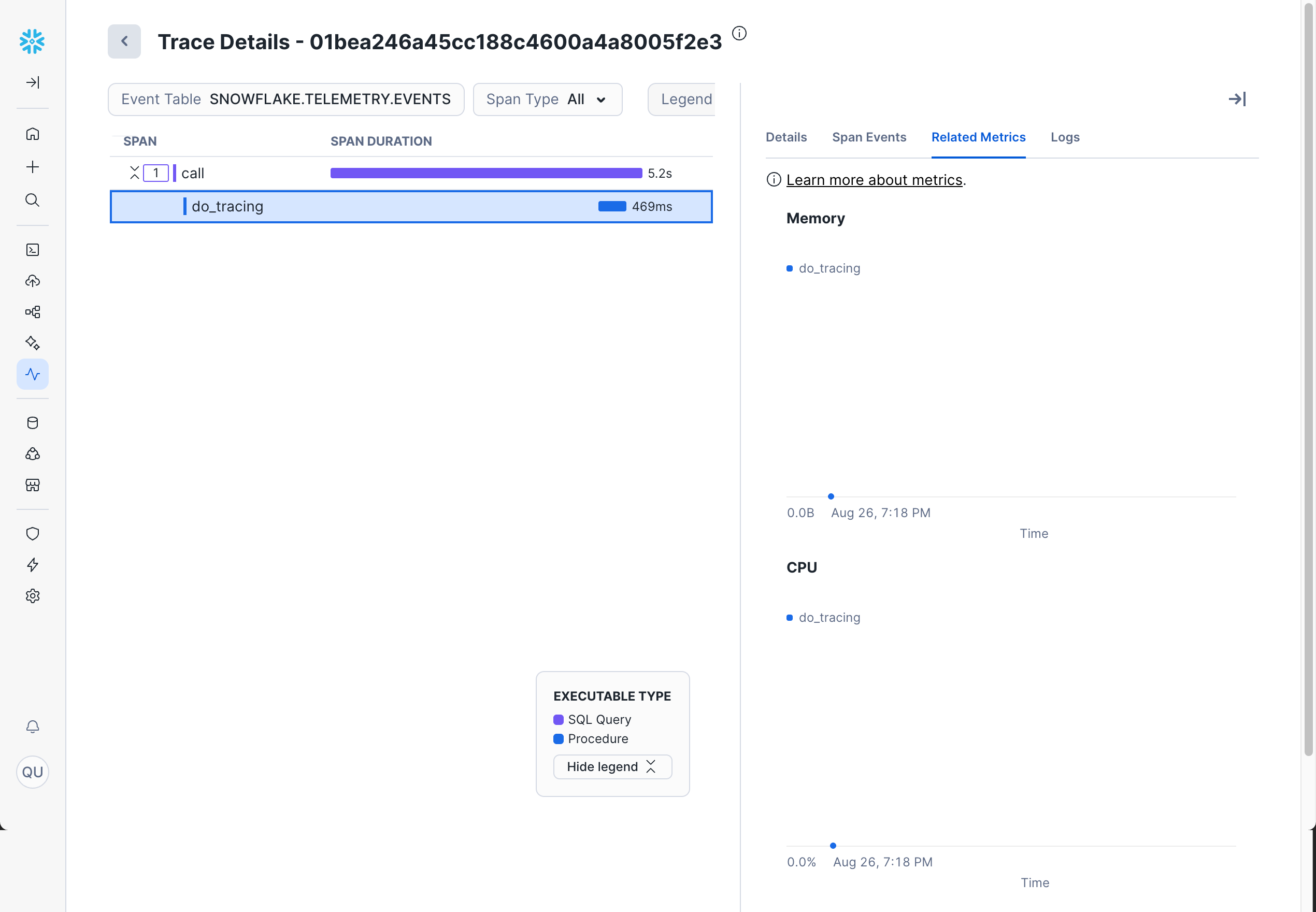Open the Governance shield icon
This screenshot has height=912, width=1316.
coord(33,533)
